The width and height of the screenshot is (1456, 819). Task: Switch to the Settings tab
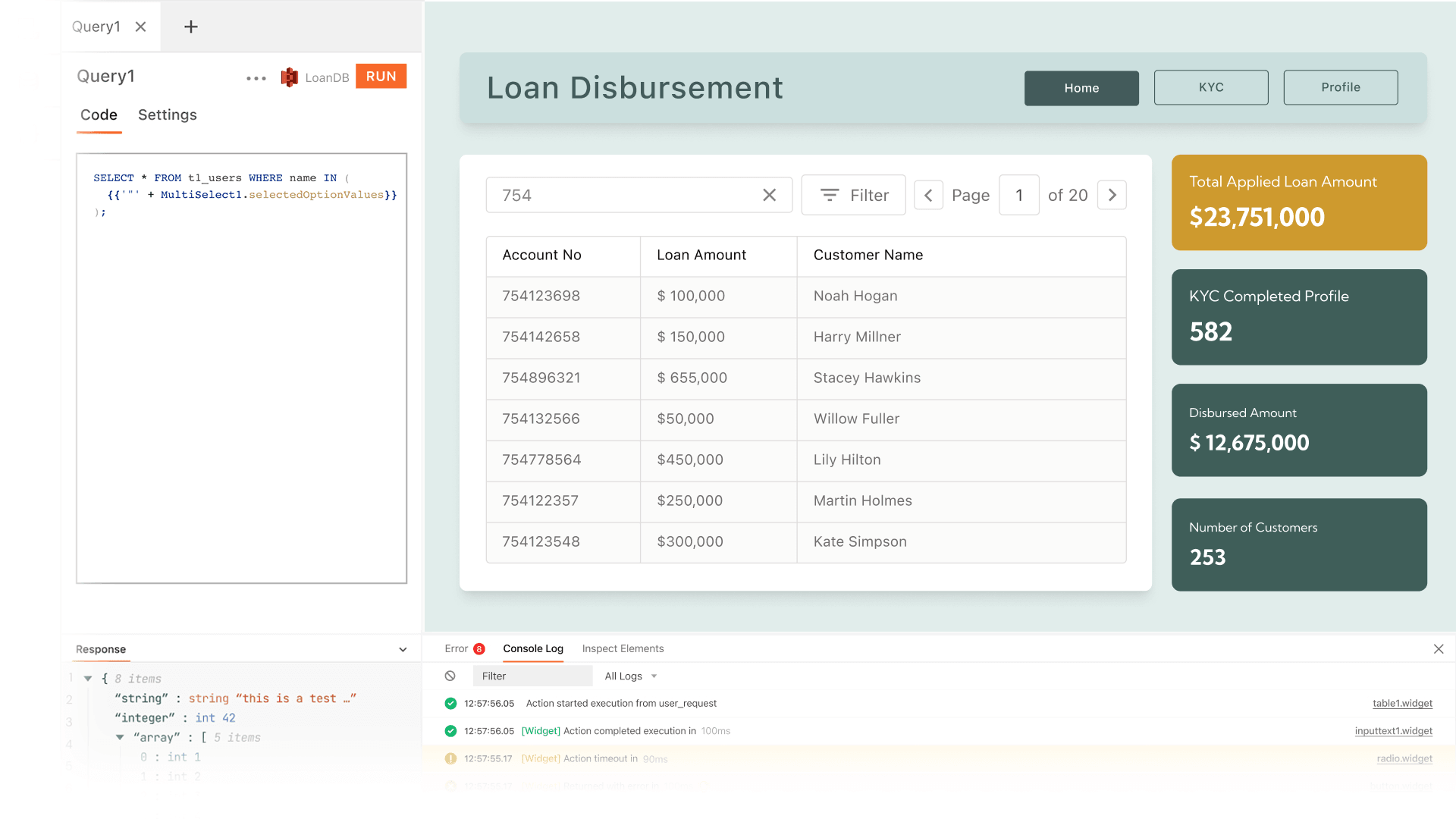coord(167,115)
